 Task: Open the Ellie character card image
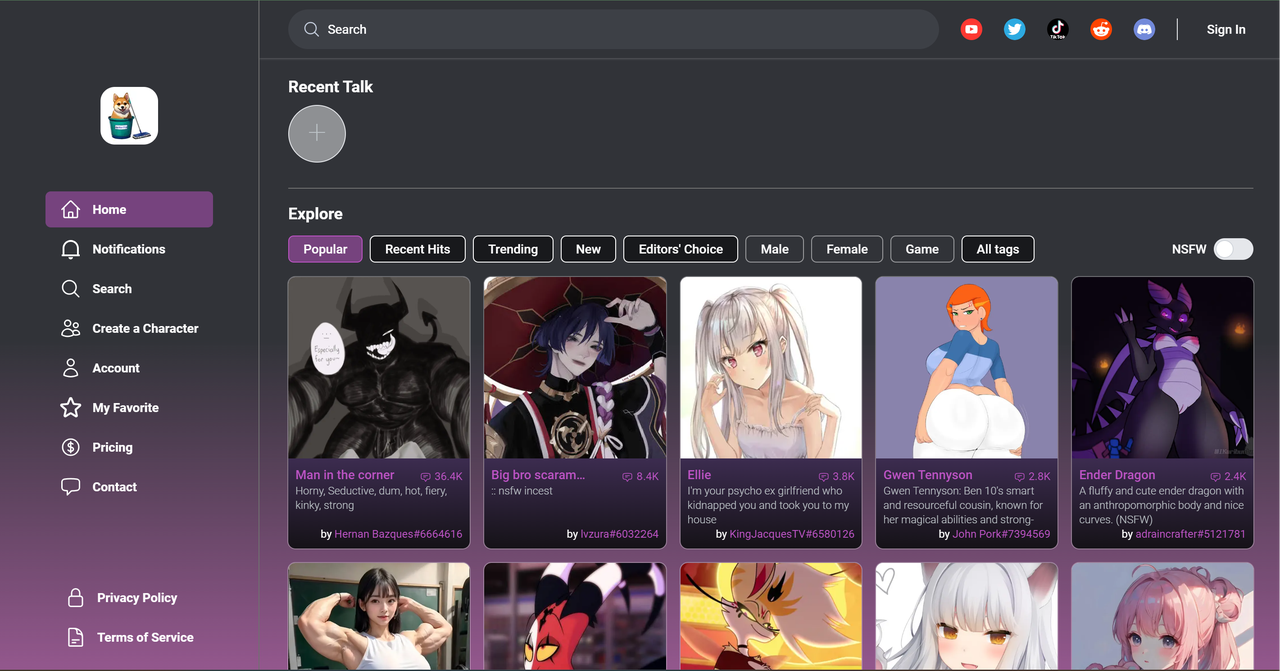(x=770, y=367)
